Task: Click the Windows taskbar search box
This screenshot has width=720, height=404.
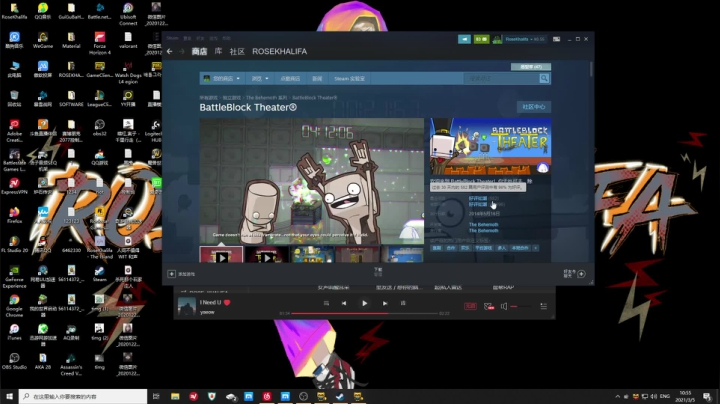Action: pos(83,396)
